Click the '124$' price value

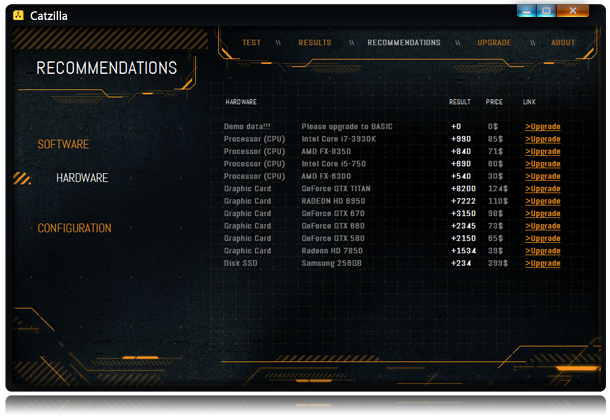point(498,189)
